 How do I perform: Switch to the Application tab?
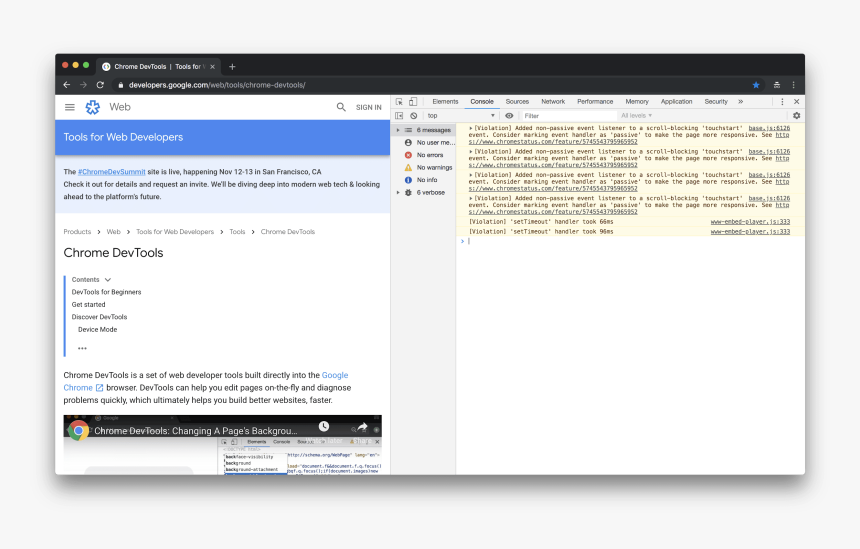pos(676,101)
